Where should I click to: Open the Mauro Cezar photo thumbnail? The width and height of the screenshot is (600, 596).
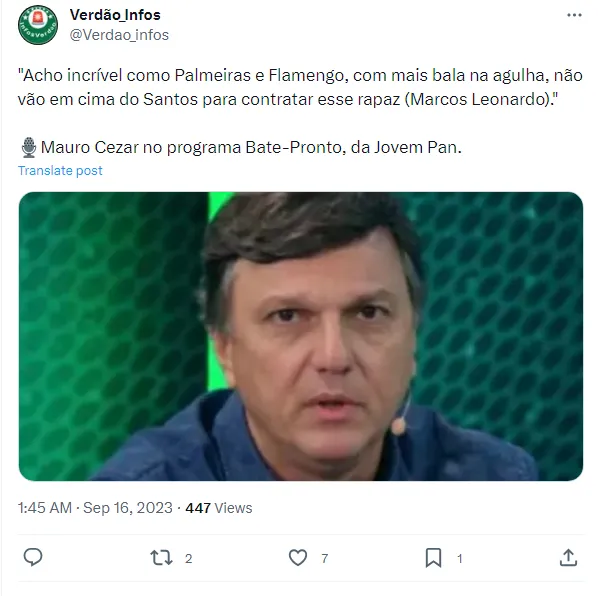tap(301, 336)
